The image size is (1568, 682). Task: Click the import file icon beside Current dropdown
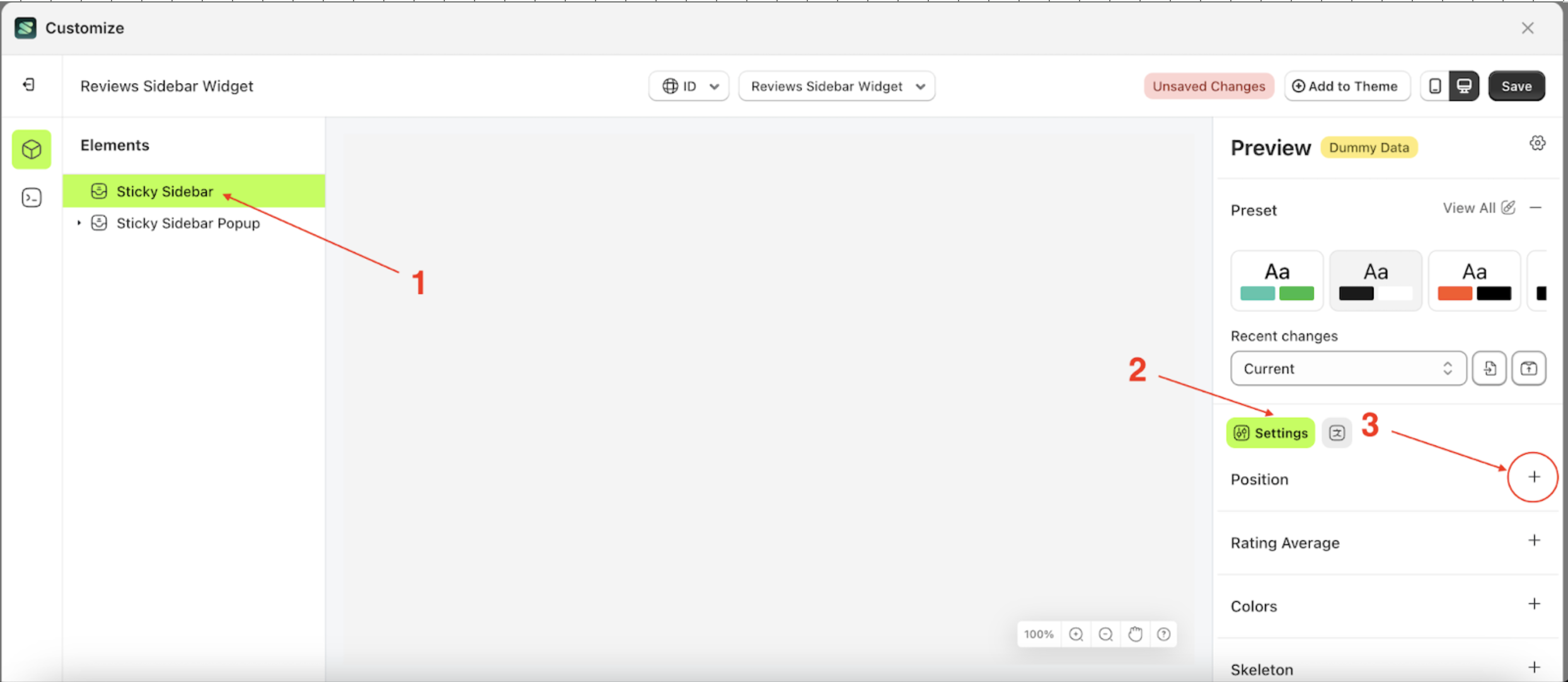pyautogui.click(x=1489, y=368)
